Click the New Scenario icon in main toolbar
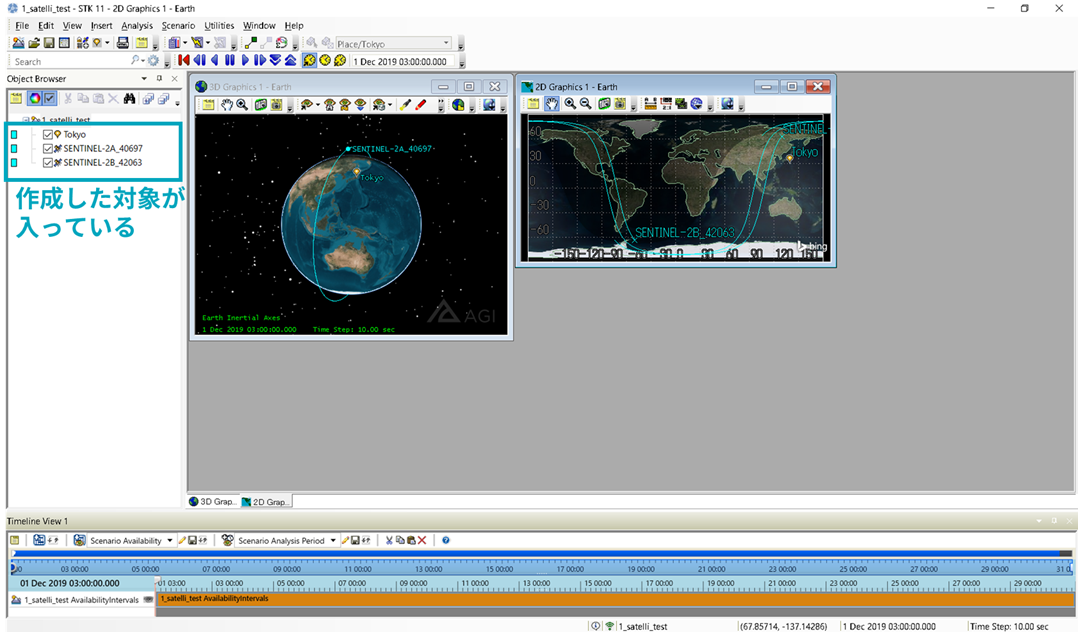 [x=19, y=43]
